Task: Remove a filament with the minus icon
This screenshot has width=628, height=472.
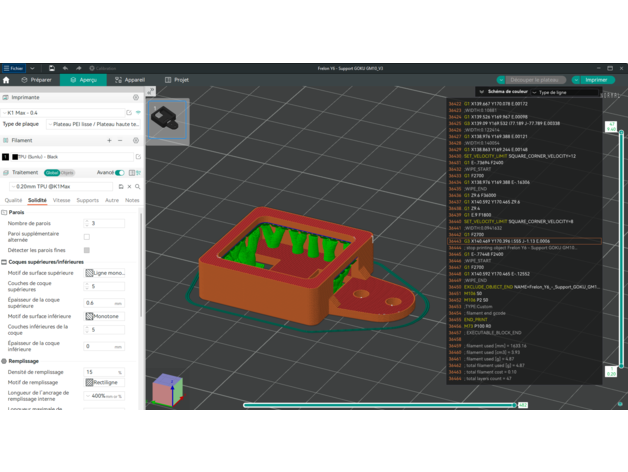Action: pyautogui.click(x=122, y=141)
